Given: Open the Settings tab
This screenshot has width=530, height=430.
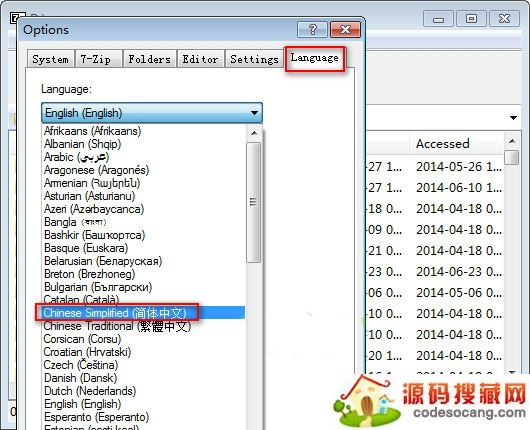Looking at the screenshot, I should [254, 59].
